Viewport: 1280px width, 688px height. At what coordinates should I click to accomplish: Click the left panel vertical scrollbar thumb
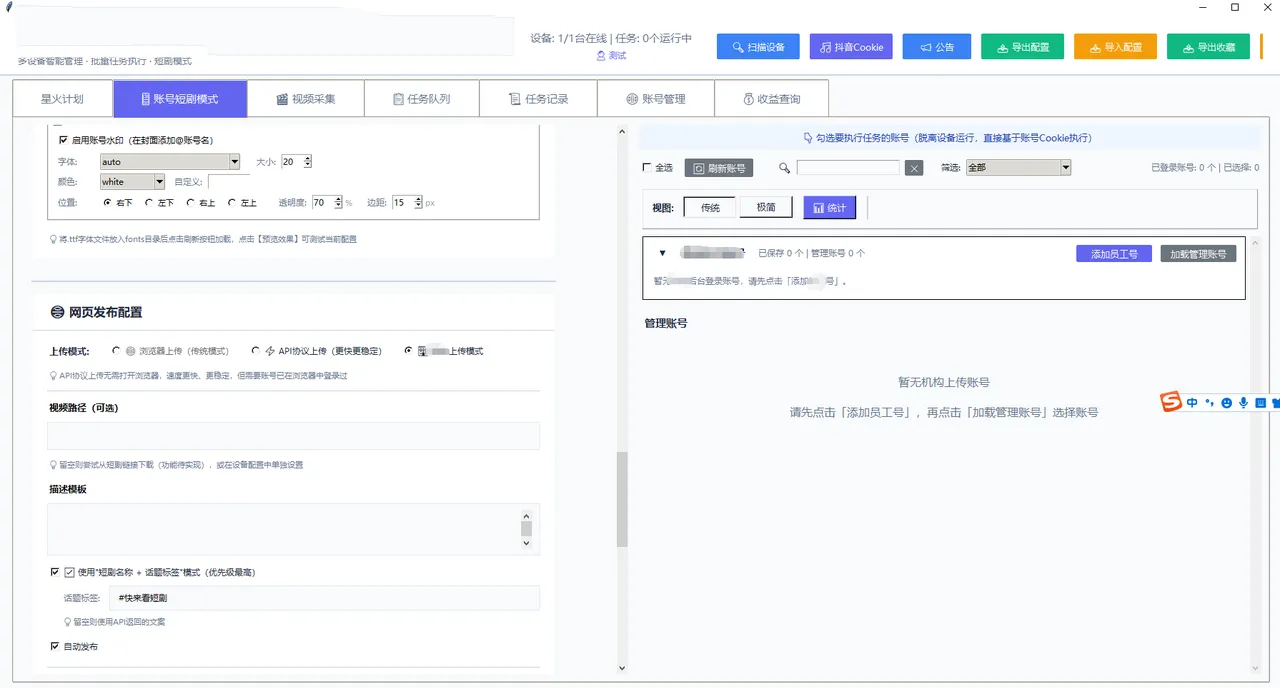[622, 500]
